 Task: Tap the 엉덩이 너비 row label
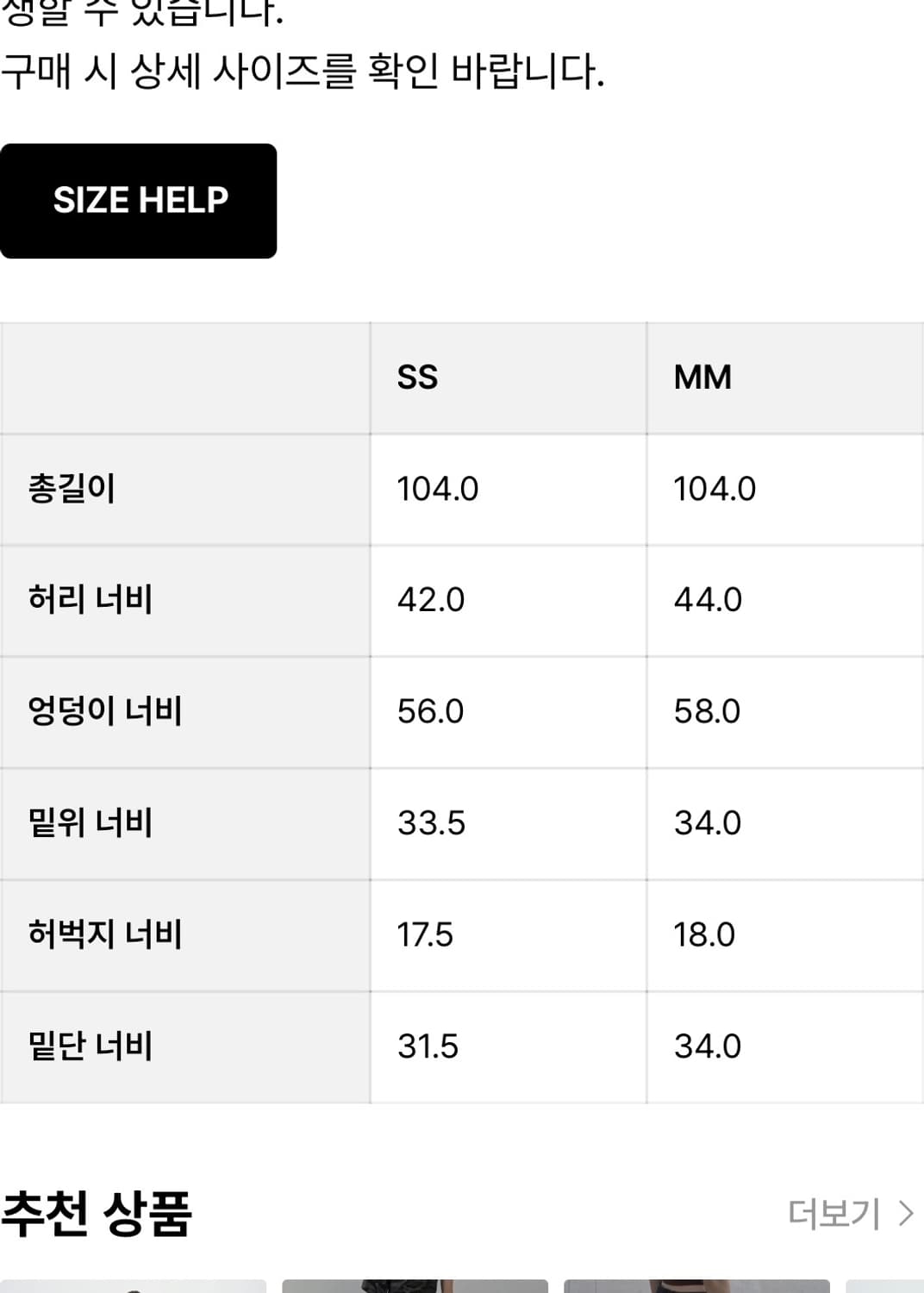[105, 711]
